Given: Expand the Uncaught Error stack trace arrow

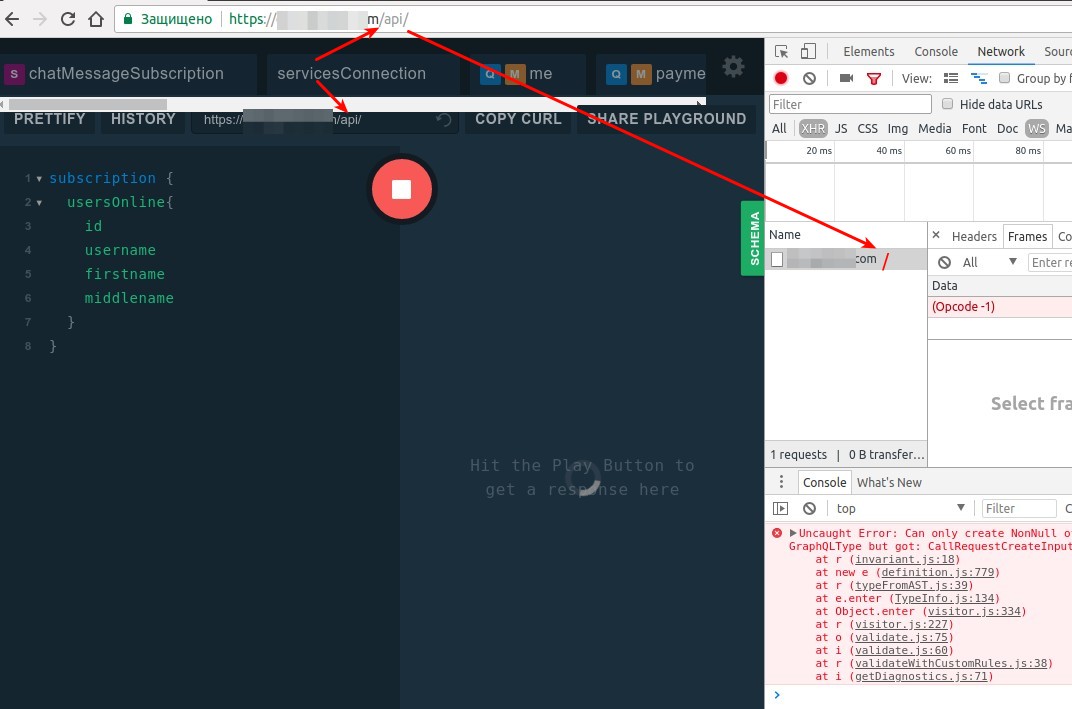Looking at the screenshot, I should [793, 533].
